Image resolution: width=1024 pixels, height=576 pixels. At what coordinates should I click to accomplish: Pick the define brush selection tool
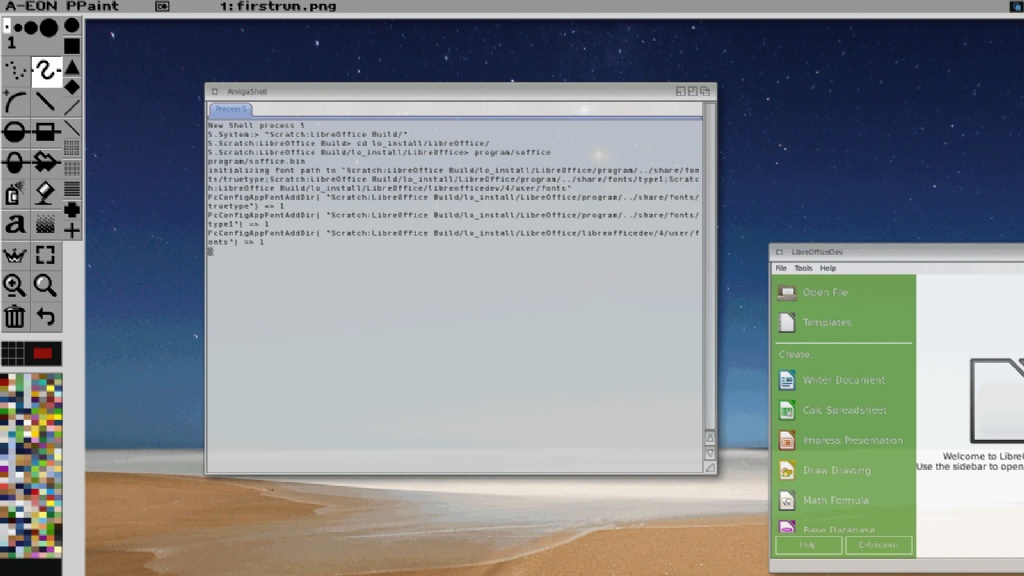click(46, 255)
